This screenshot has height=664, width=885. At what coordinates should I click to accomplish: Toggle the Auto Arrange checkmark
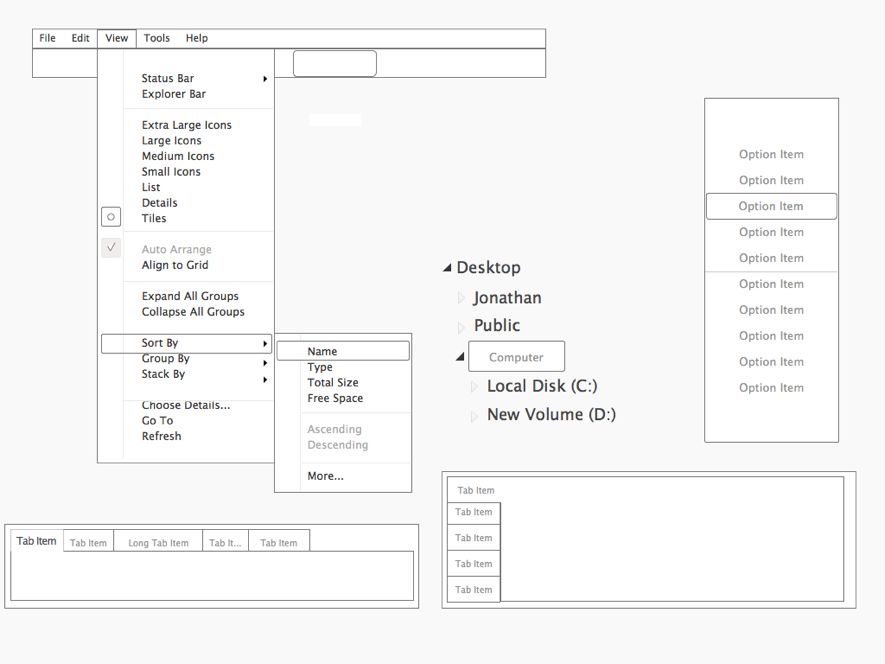[x=111, y=247]
